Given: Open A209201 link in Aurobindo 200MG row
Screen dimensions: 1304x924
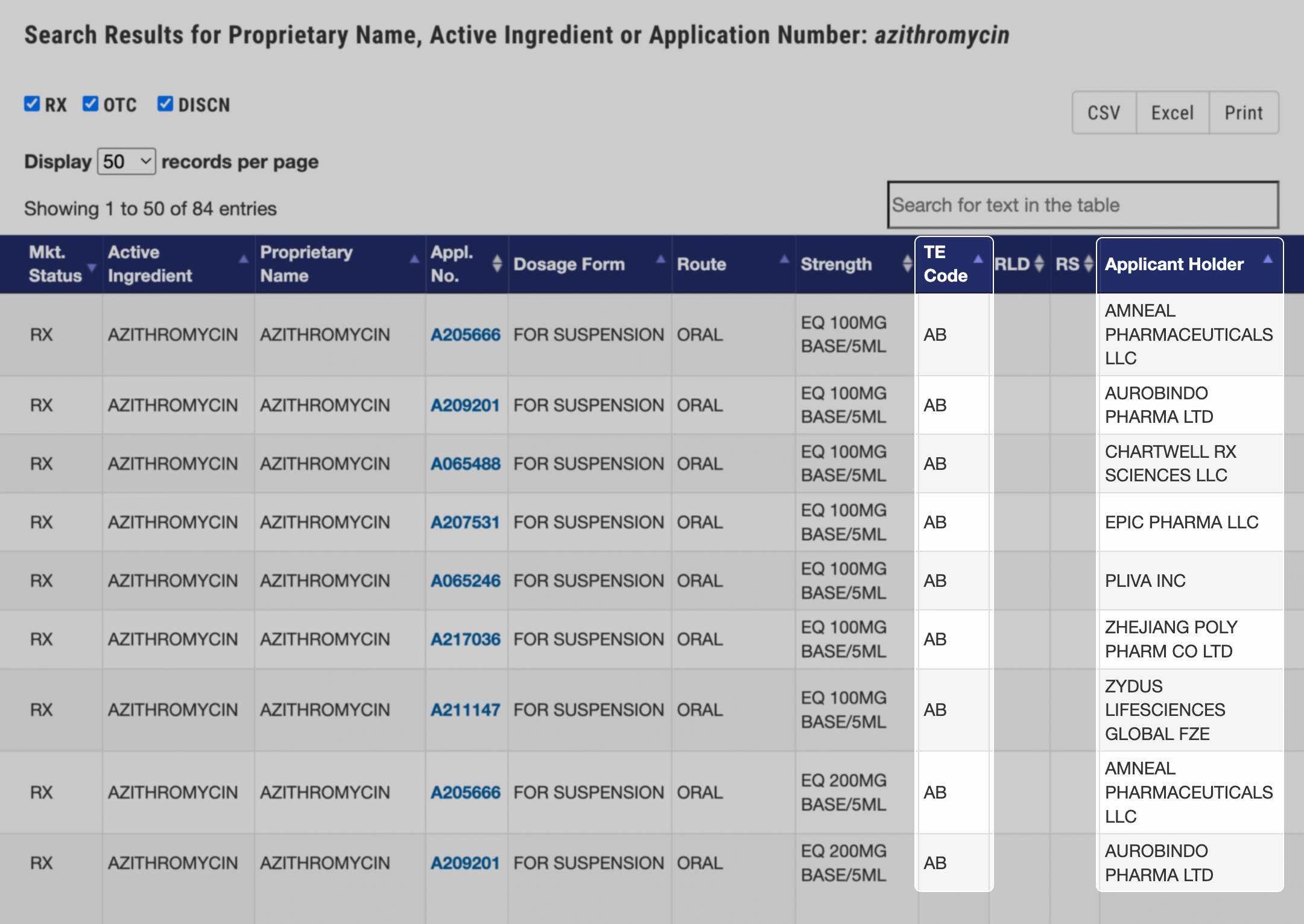Looking at the screenshot, I should 465,863.
